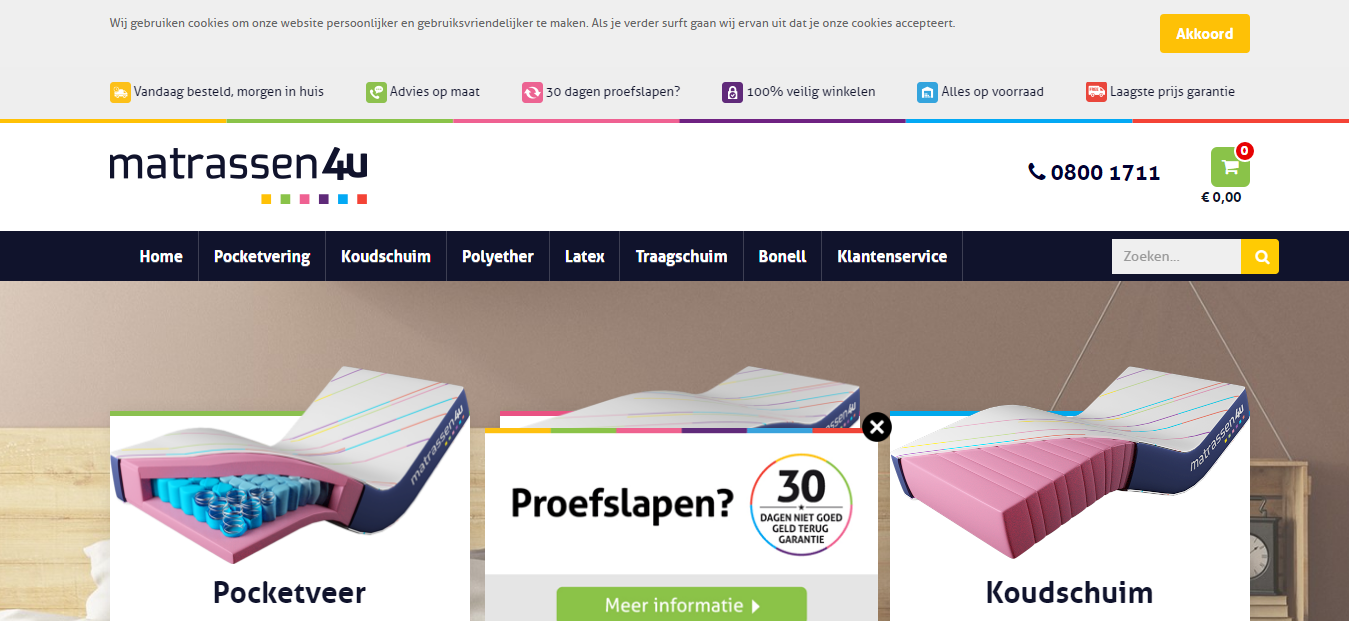
Task: Click the green advice chat icon
Action: pyautogui.click(x=376, y=92)
